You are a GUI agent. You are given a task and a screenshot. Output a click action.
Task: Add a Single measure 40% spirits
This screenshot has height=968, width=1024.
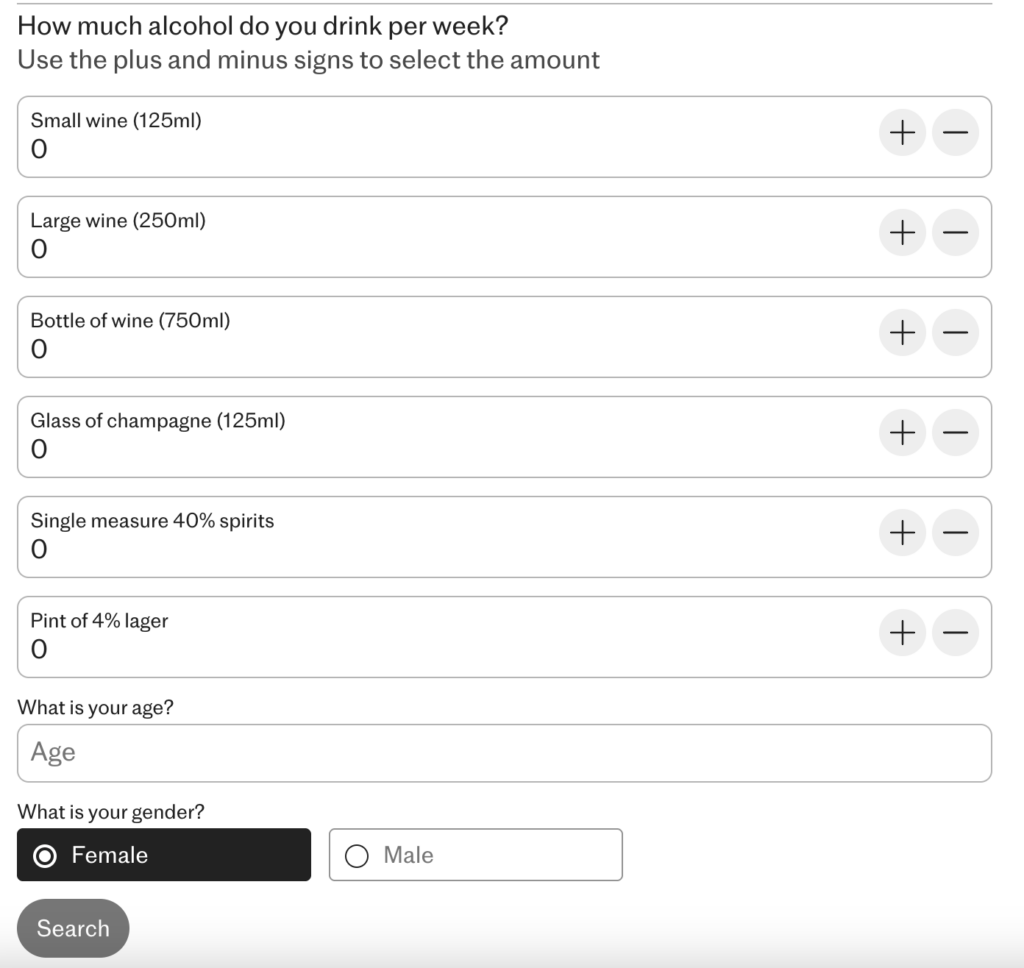click(902, 533)
